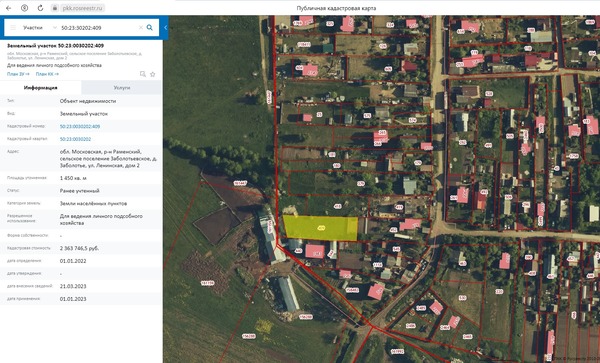Click the lock icon in address bar
Viewport: 600px width, 363px height.
[x=55, y=8]
